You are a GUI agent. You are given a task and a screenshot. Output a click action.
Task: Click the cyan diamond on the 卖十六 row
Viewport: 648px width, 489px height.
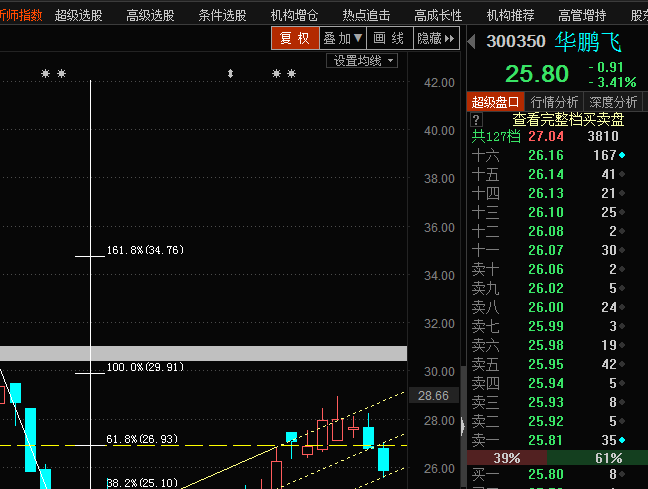[623, 155]
